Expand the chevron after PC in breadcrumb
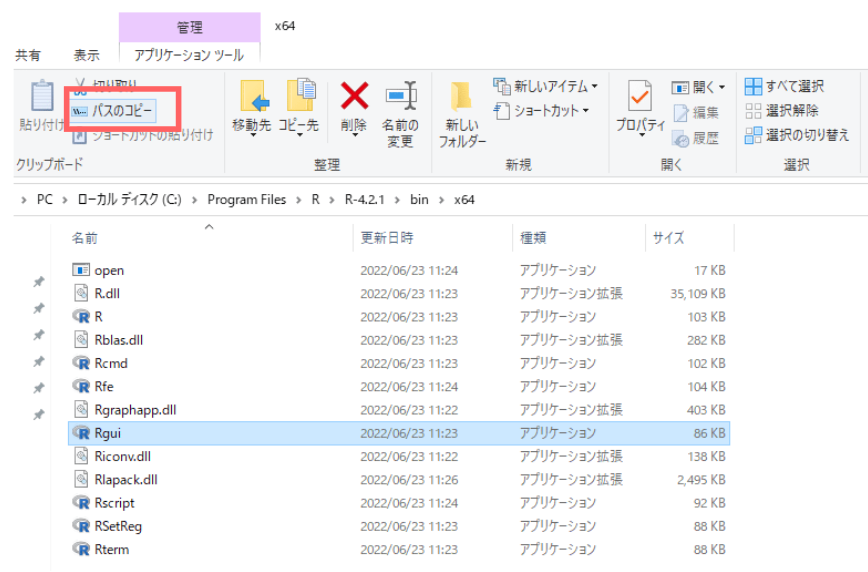Screen dimensions: 868x572 [65, 200]
